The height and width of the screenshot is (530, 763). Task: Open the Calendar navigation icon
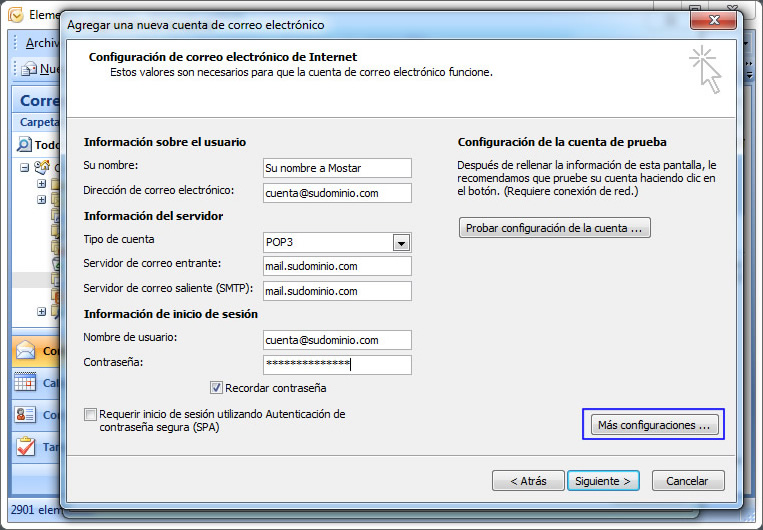tap(25, 382)
